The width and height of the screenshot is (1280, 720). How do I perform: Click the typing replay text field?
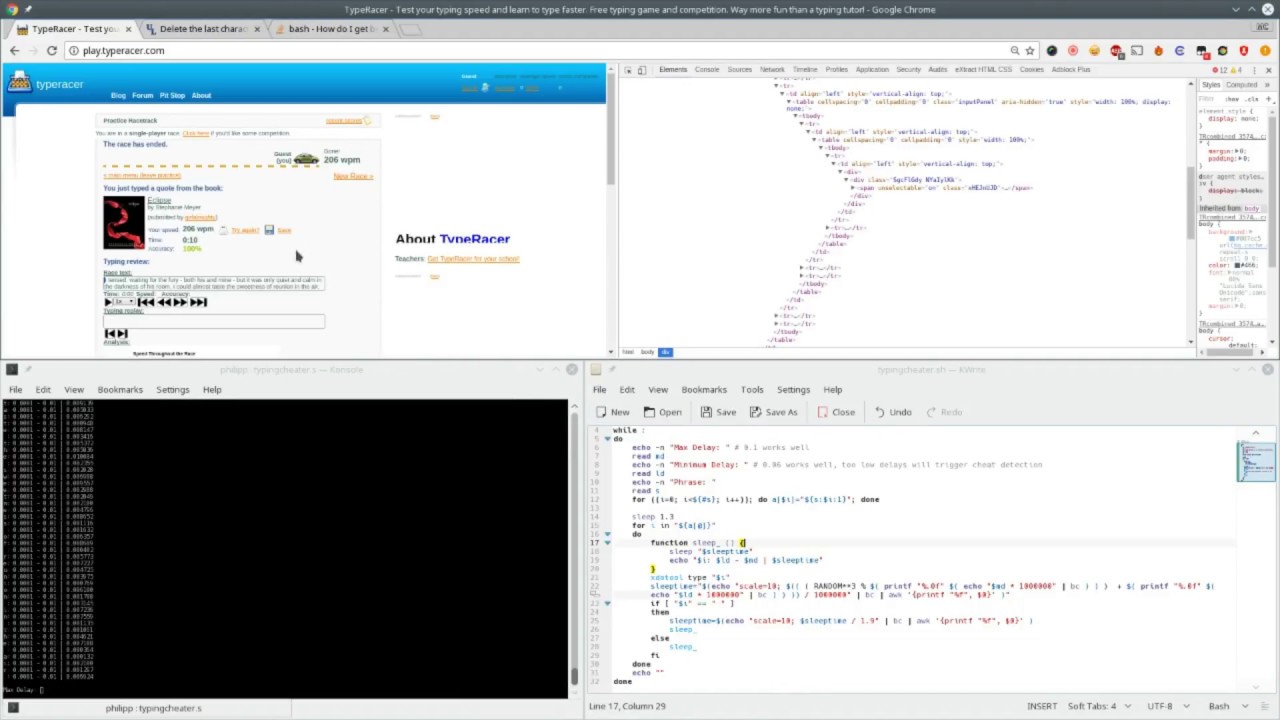click(214, 321)
